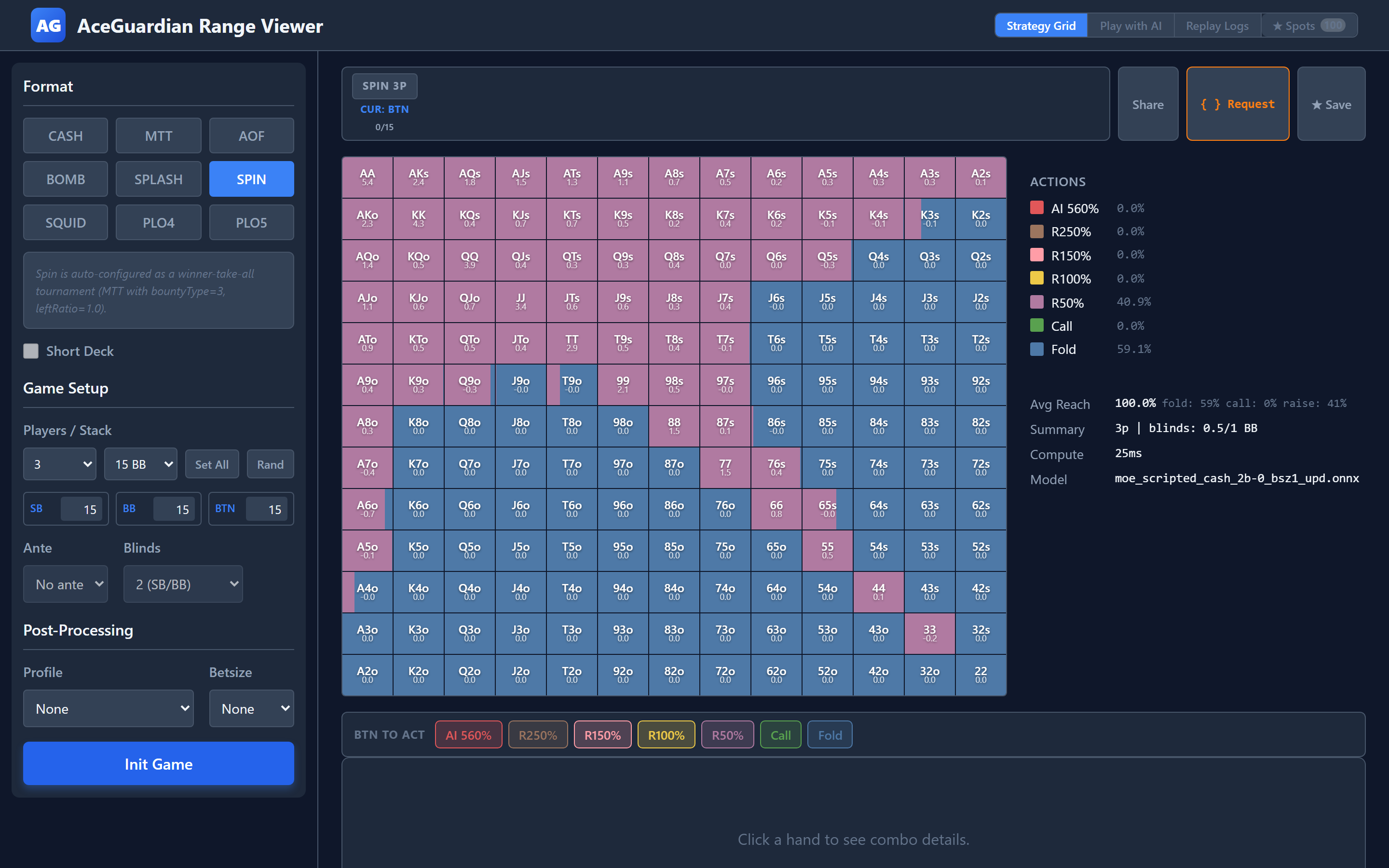Screen dimensions: 1389x868
Task: Open the Profile dropdown under Post-Processing
Action: pos(109,708)
